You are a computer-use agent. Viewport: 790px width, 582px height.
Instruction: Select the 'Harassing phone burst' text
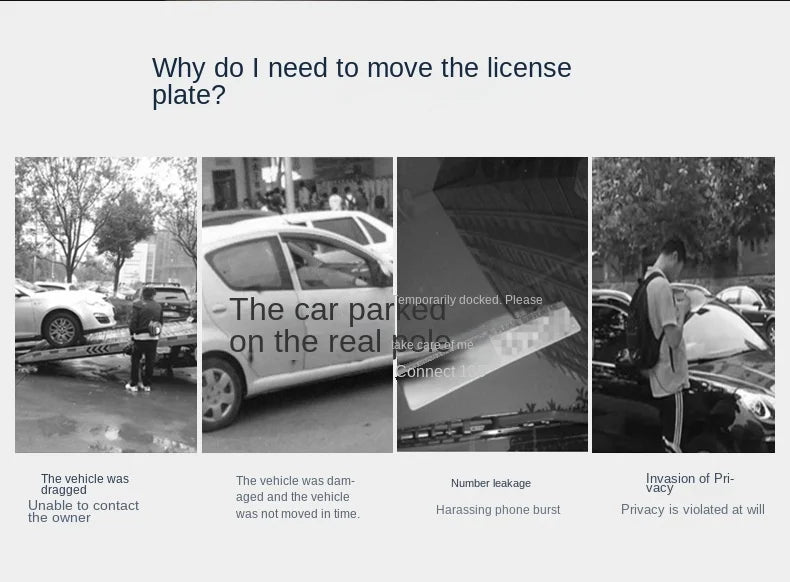tap(497, 510)
